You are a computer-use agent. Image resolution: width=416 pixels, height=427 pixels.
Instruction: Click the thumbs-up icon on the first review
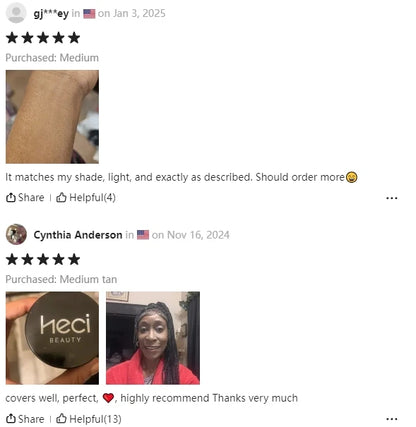[x=61, y=198]
